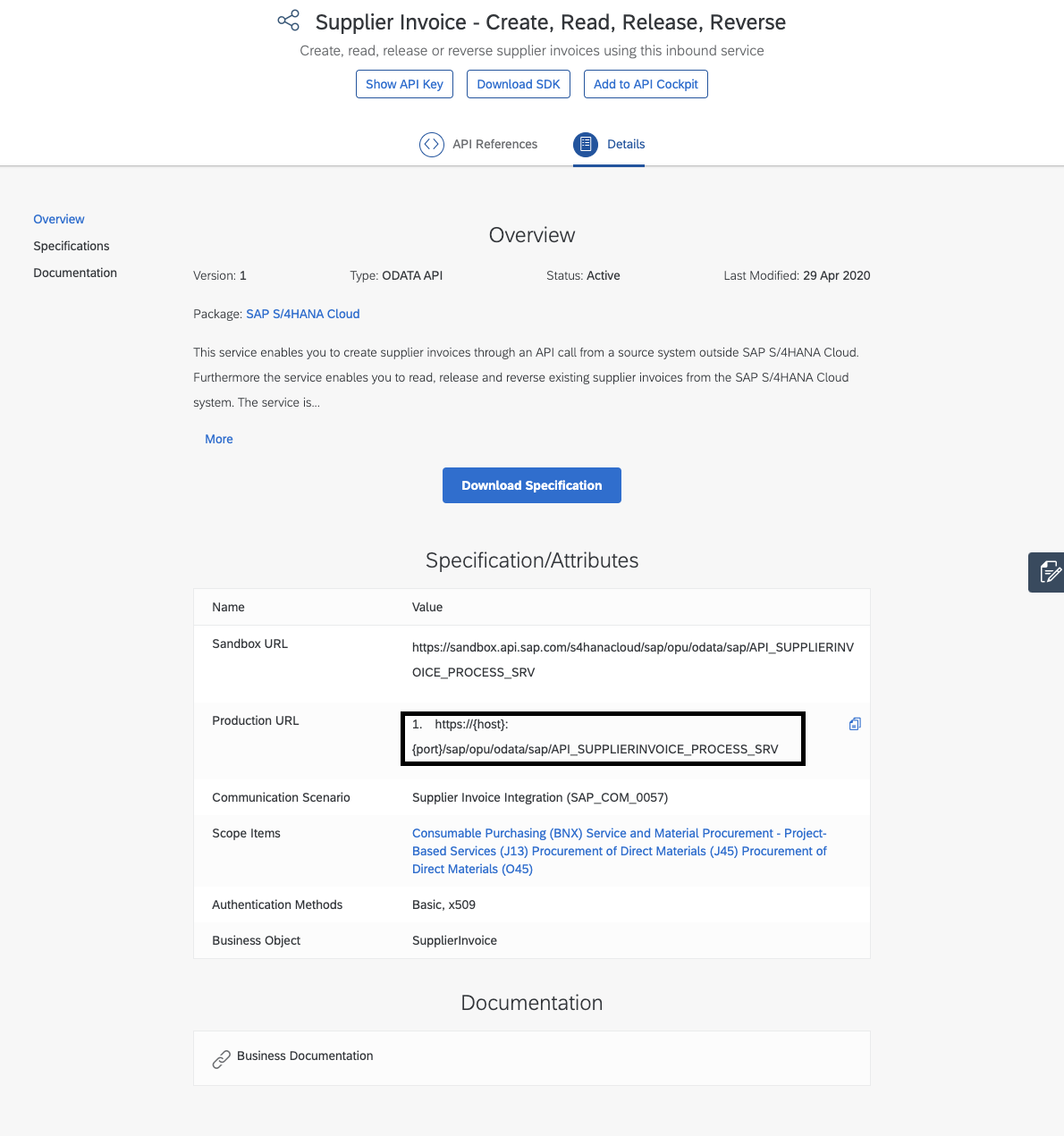
Task: Click the Show API Key button
Action: (x=404, y=83)
